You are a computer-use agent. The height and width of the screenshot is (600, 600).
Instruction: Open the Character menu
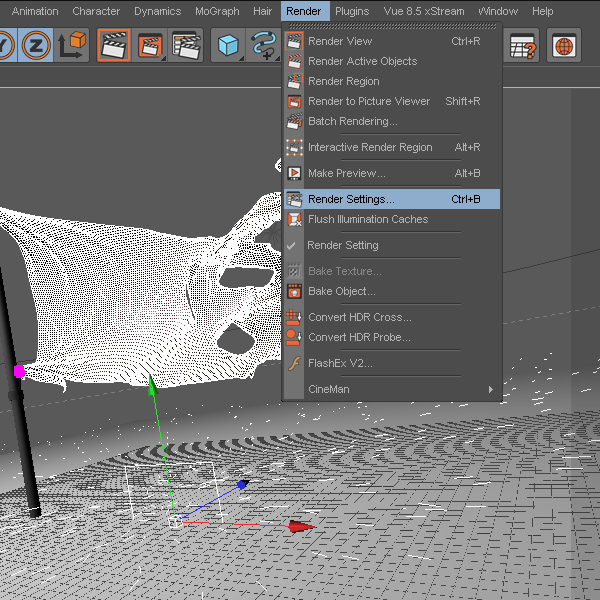(96, 11)
